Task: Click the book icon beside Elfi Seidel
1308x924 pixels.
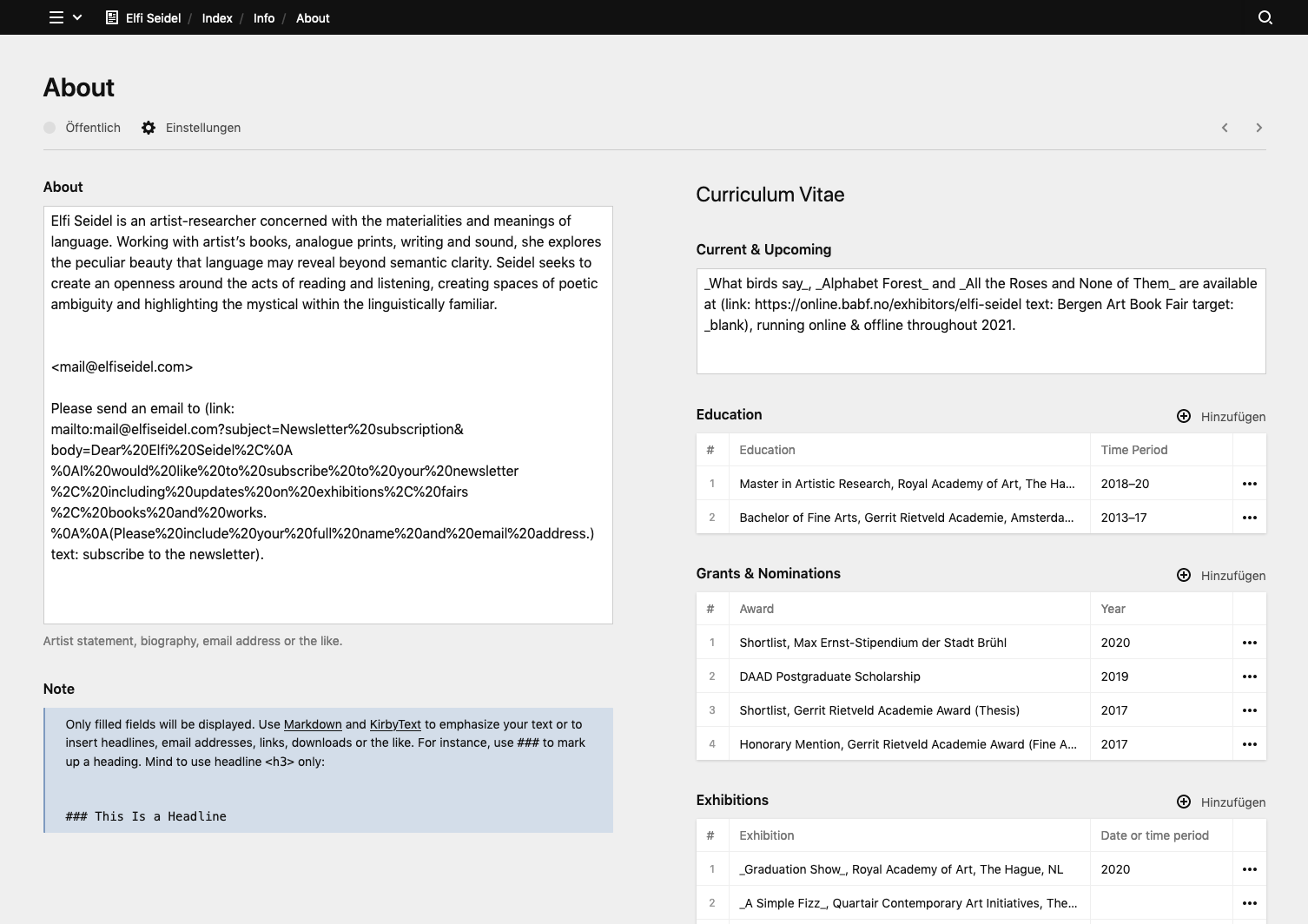Action: (110, 17)
